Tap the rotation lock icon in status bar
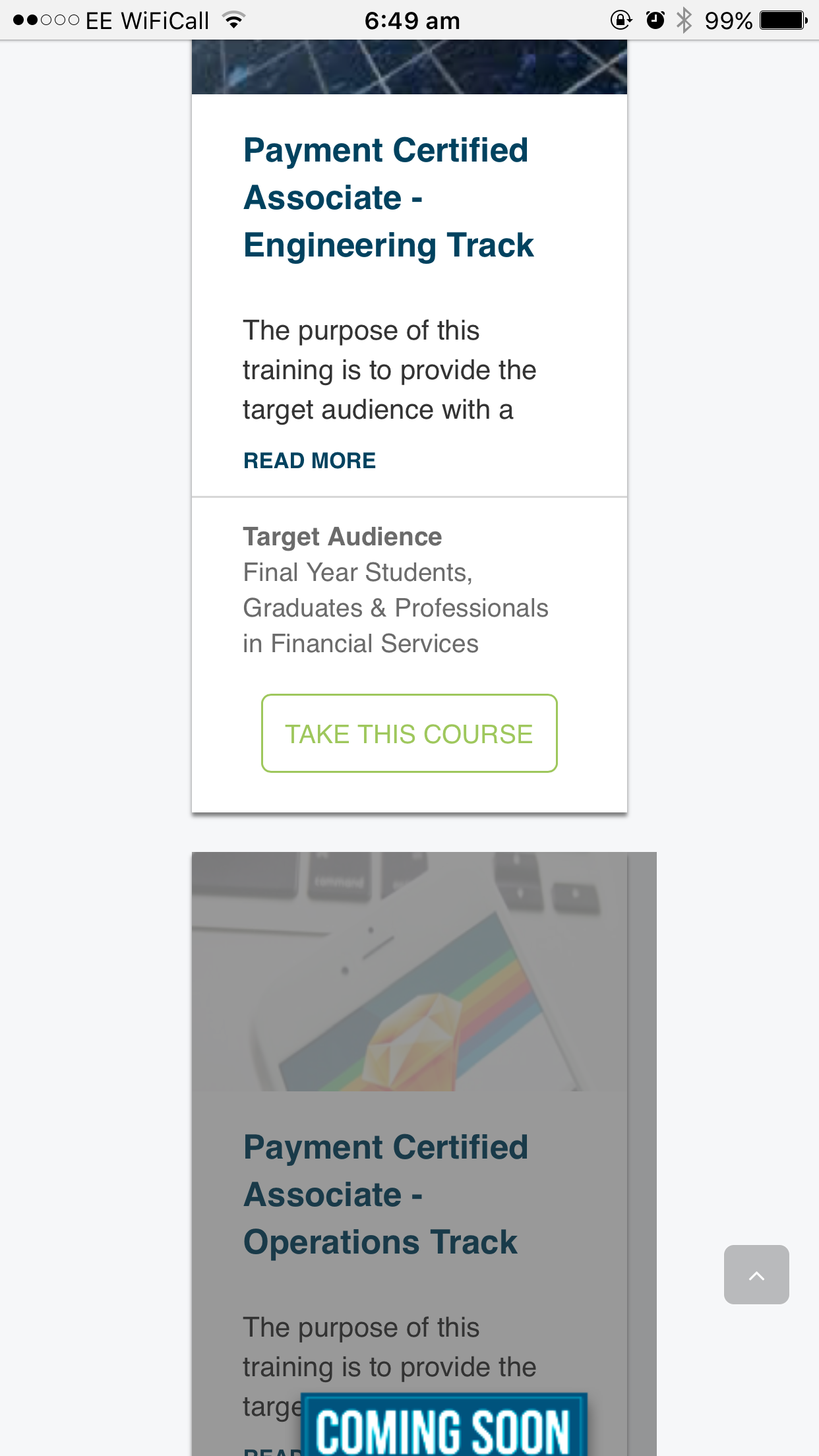Image resolution: width=819 pixels, height=1456 pixels. click(621, 20)
